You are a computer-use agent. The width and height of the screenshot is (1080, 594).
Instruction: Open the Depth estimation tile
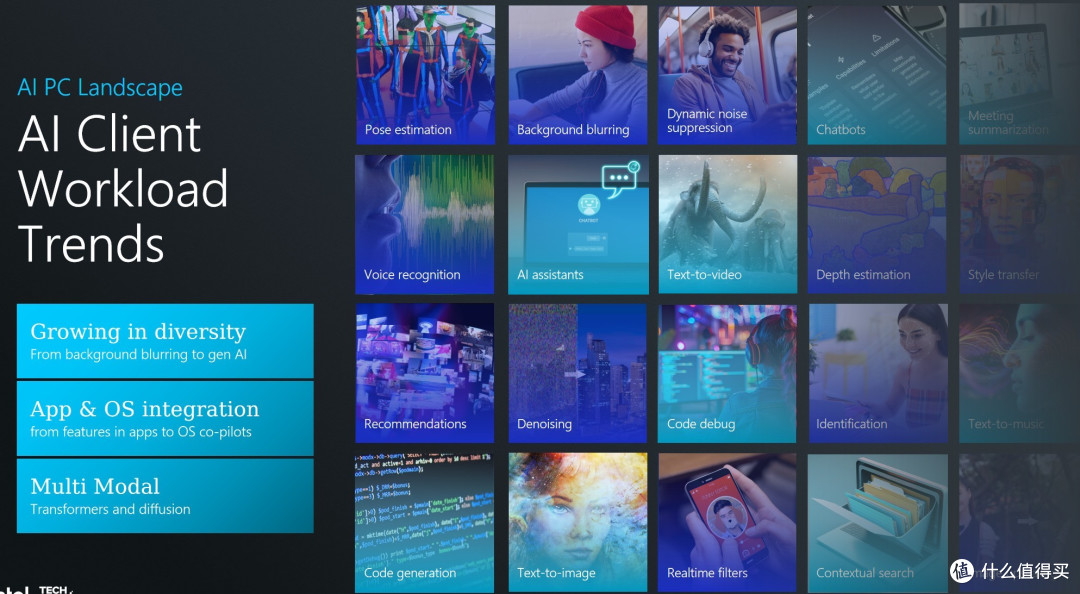tap(877, 223)
